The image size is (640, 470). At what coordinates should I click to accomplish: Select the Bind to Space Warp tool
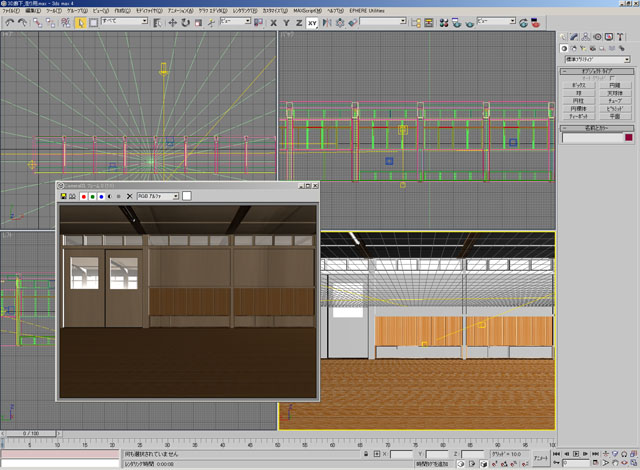click(65, 23)
